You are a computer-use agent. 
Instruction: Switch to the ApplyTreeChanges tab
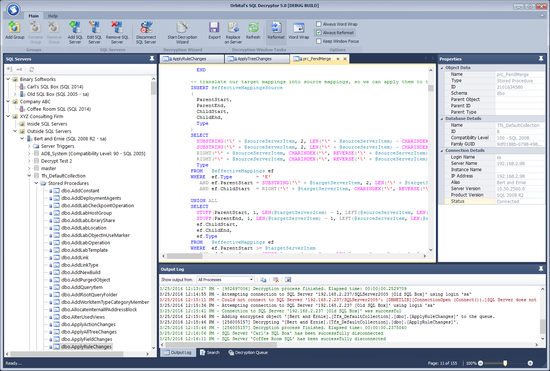point(257,59)
